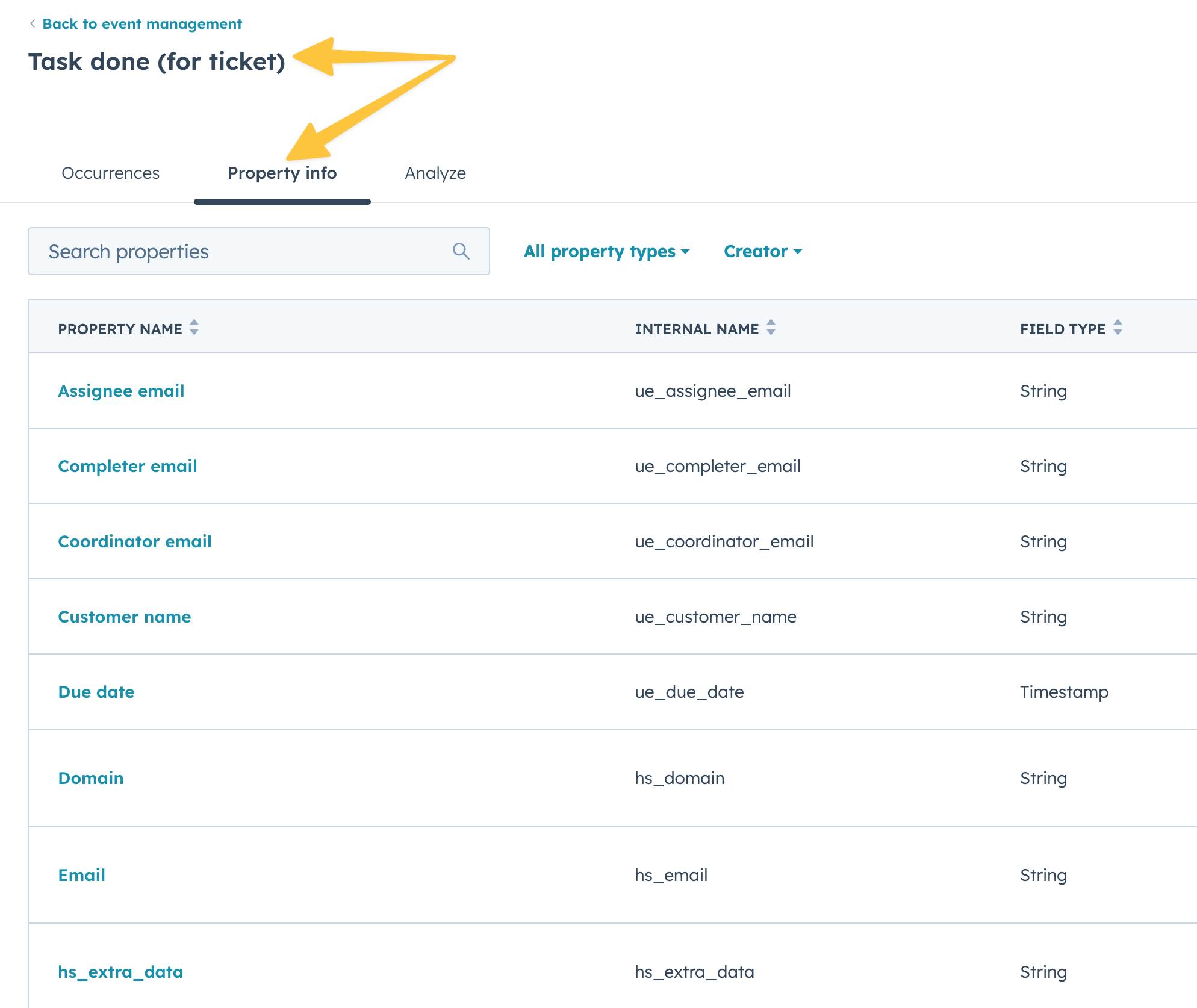Open the Email property link
This screenshot has width=1197, height=1008.
coord(81,875)
